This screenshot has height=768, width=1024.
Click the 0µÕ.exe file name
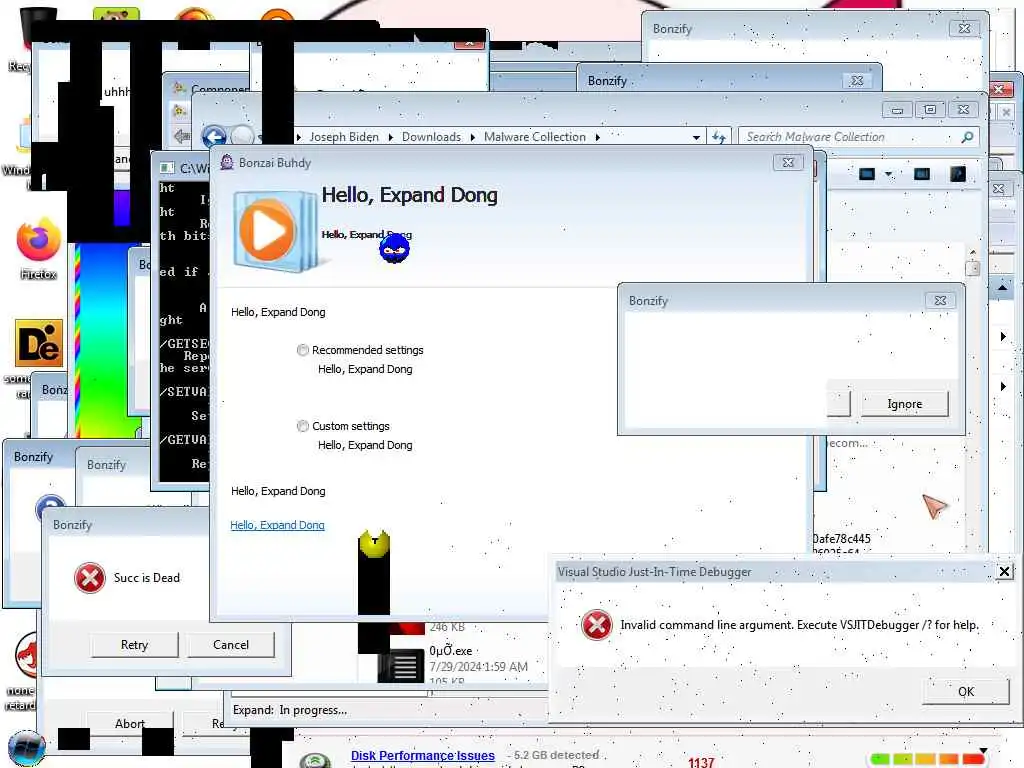point(451,650)
